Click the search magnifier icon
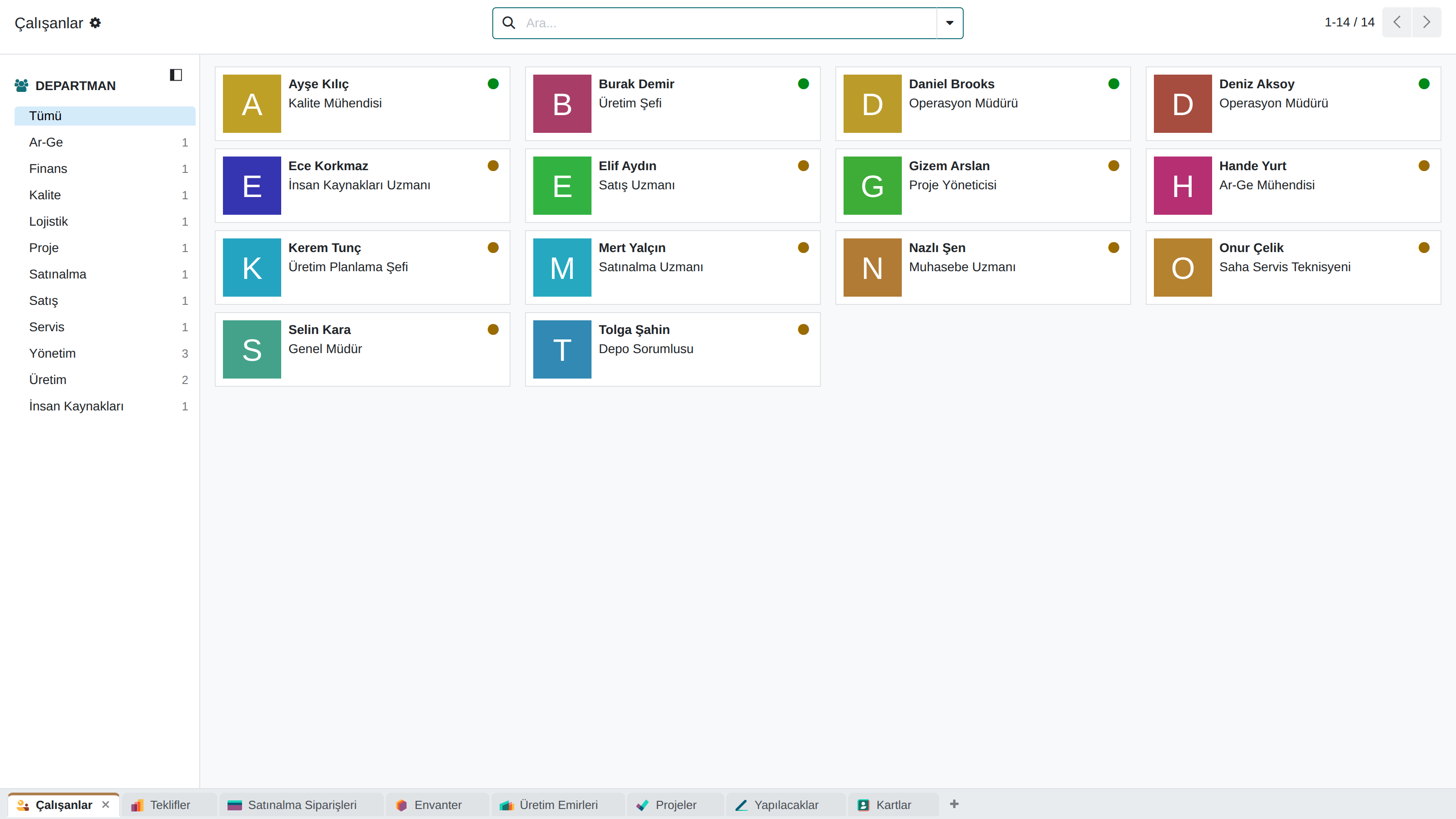 coord(509,23)
